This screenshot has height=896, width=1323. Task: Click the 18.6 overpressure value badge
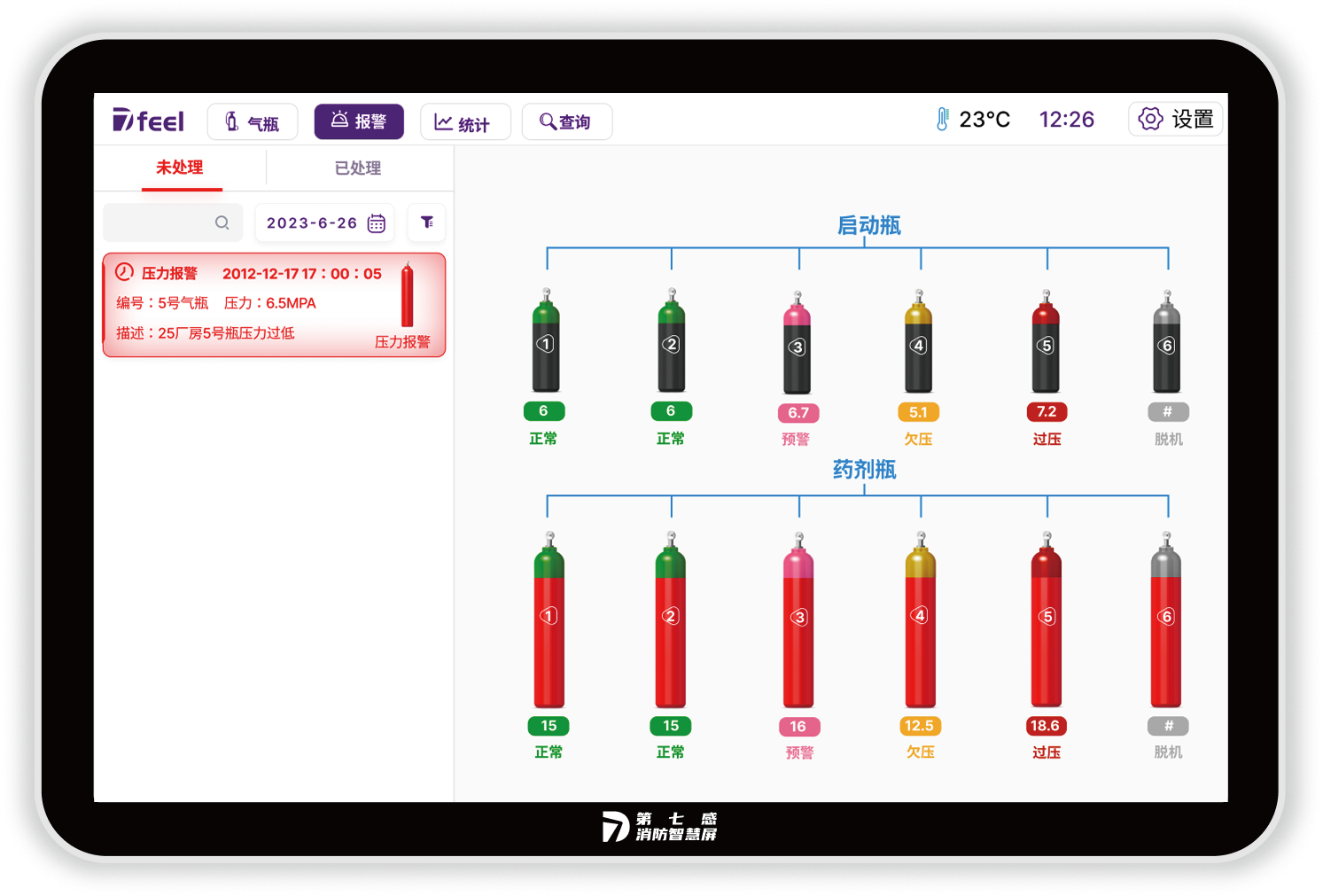point(1045,726)
